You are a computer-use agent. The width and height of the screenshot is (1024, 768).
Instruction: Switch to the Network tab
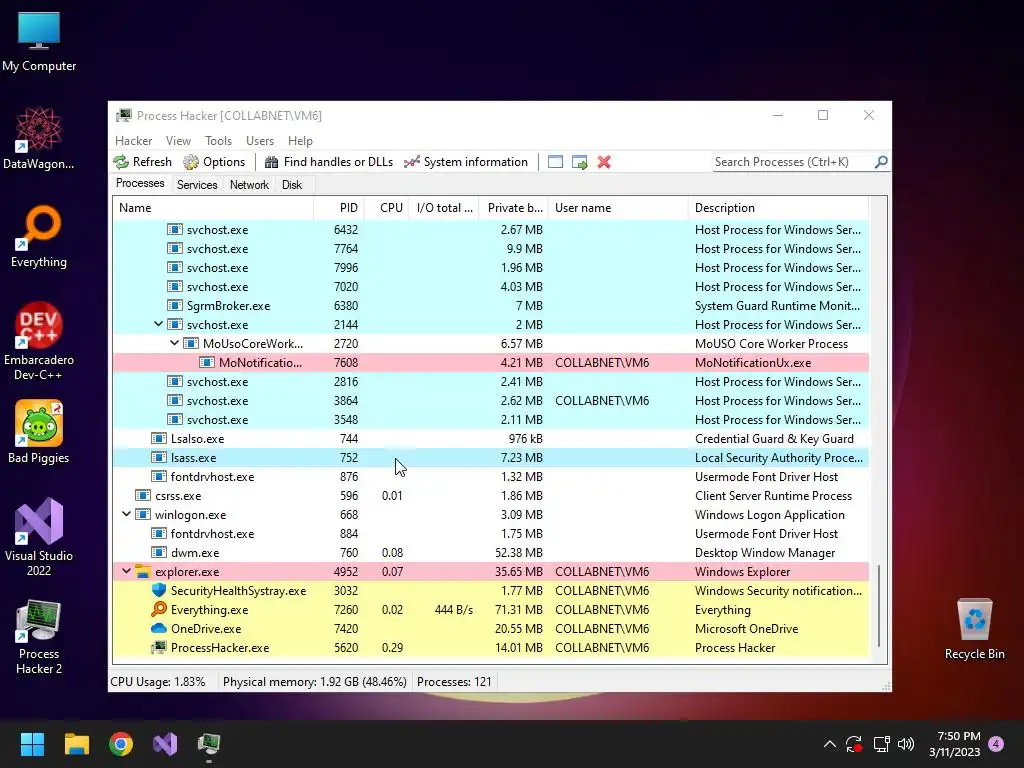click(x=249, y=185)
